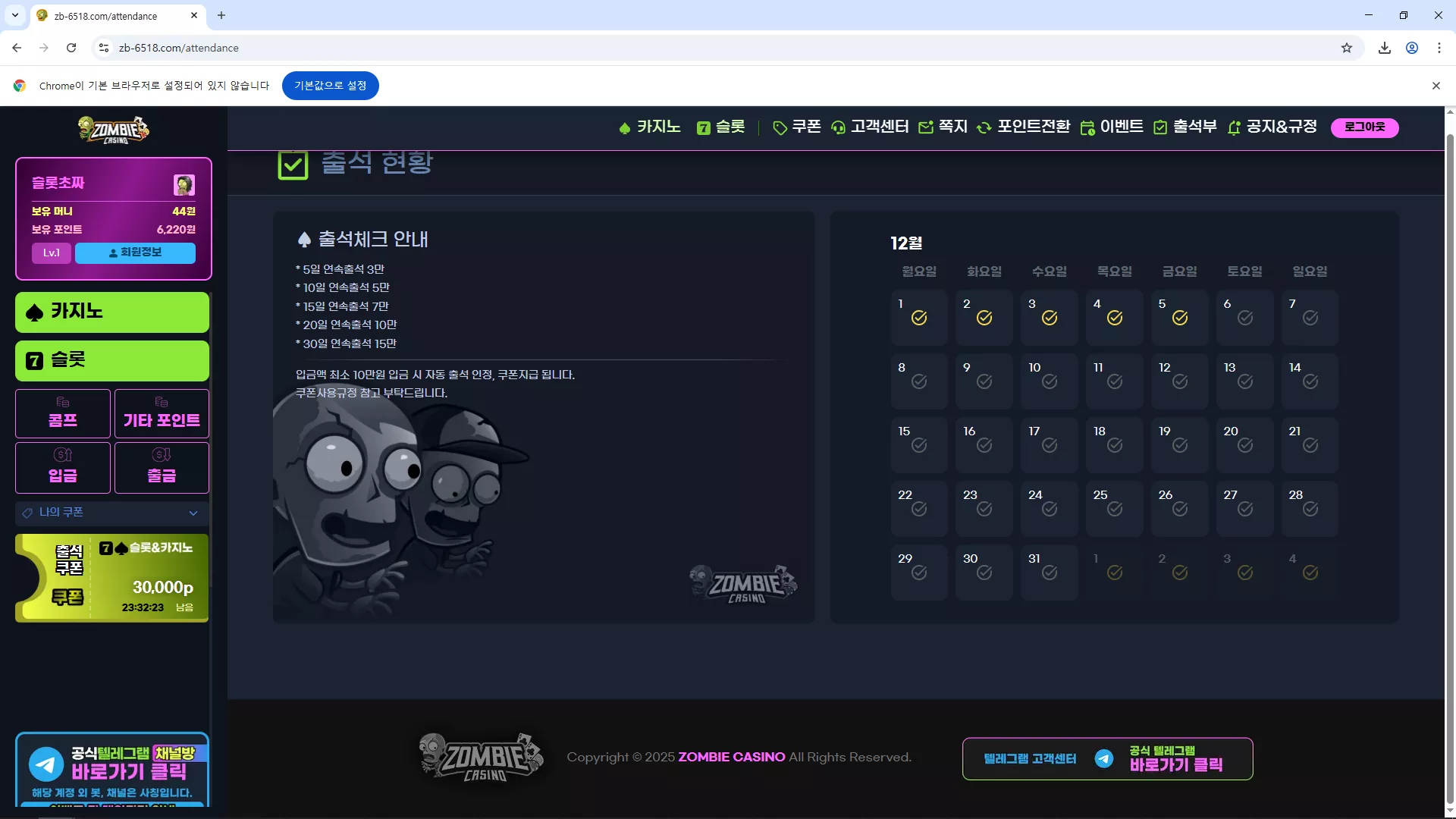The image size is (1456, 819).
Task: Open a new browser tab
Action: click(221, 15)
